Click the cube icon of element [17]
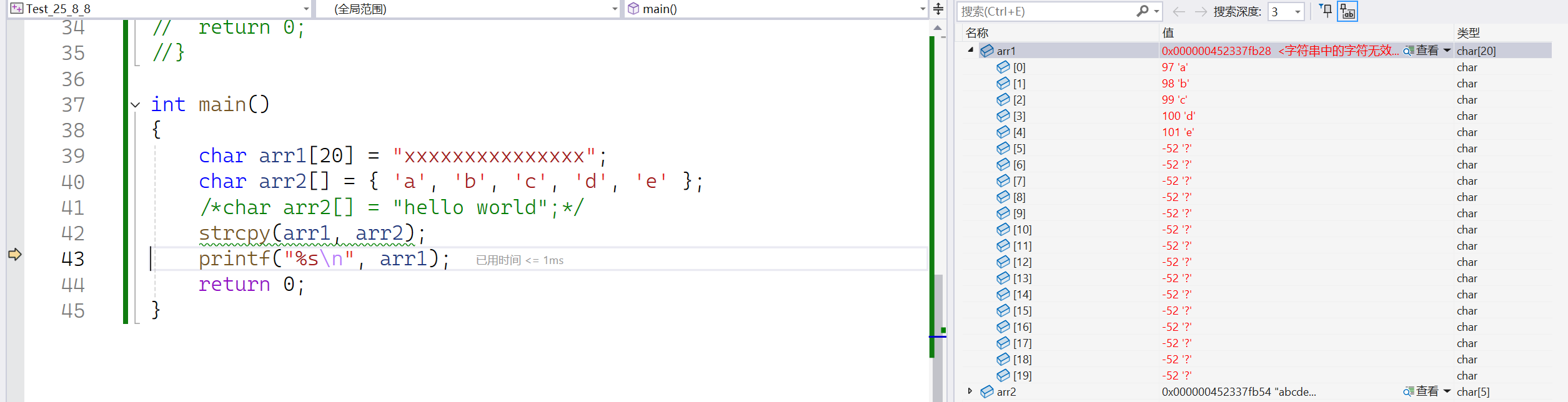 point(1003,343)
